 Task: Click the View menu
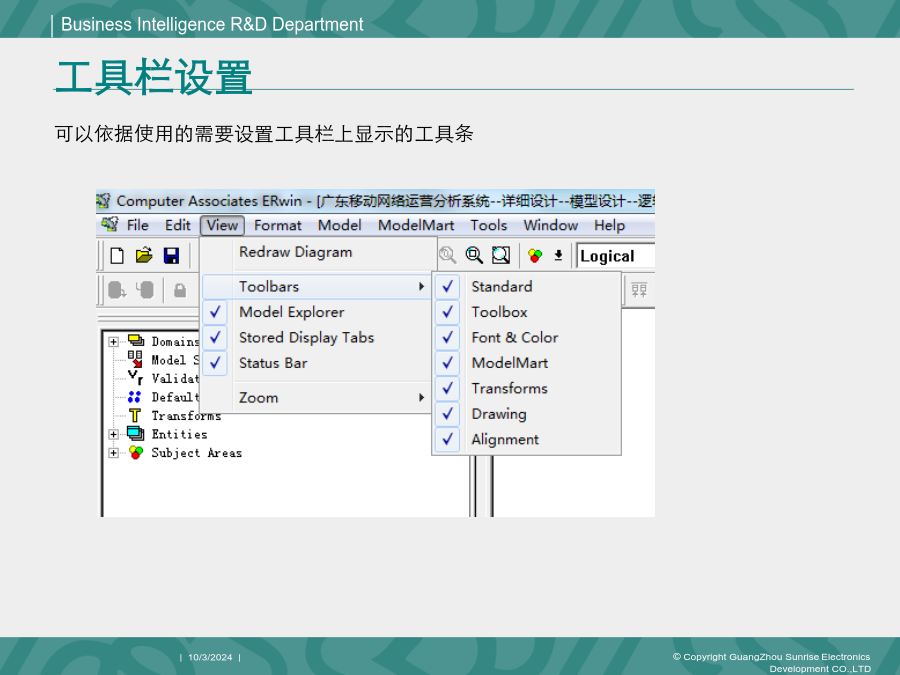[222, 225]
